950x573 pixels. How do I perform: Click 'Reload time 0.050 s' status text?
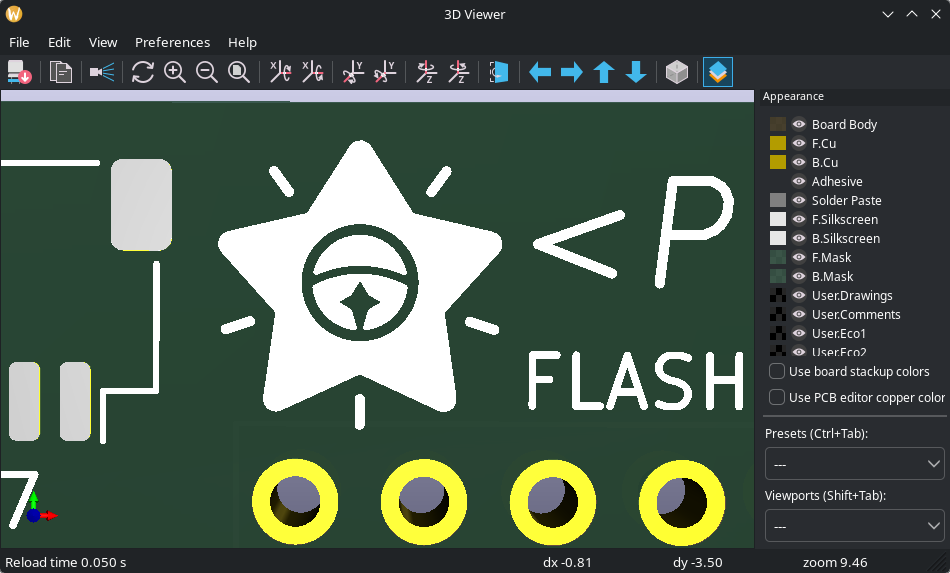click(x=65, y=563)
